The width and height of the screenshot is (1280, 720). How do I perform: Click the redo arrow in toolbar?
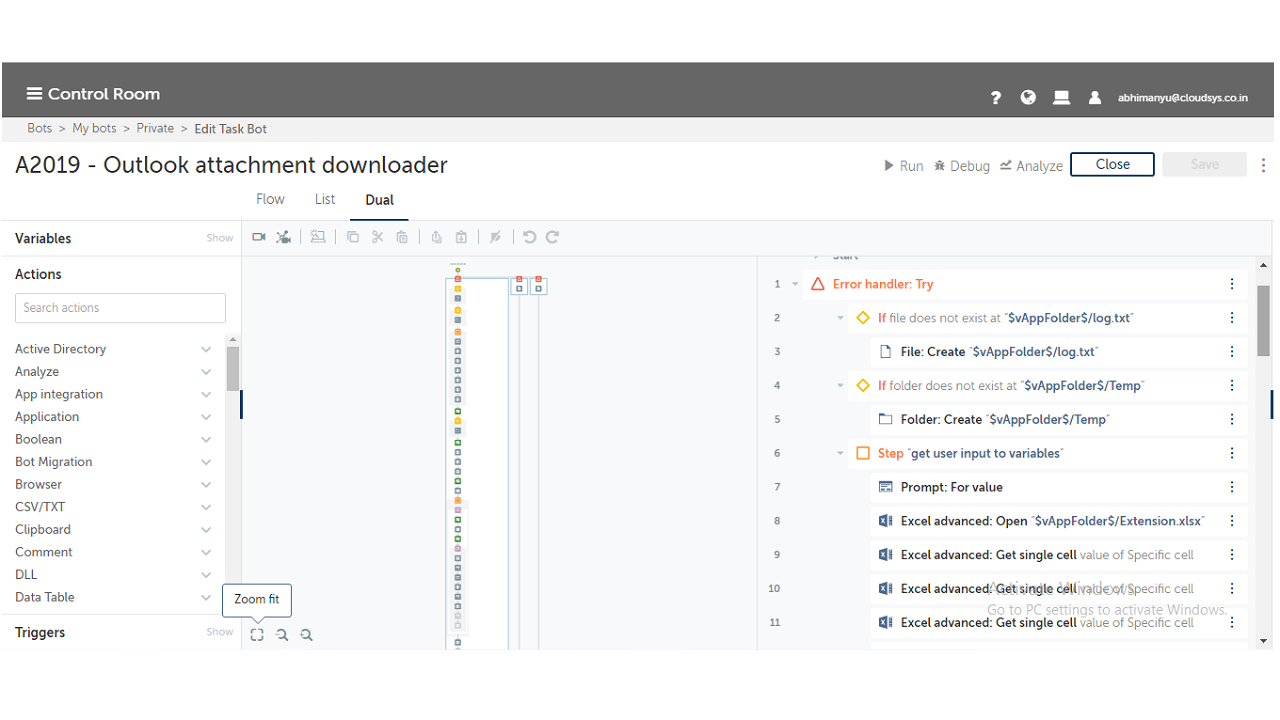tap(552, 237)
